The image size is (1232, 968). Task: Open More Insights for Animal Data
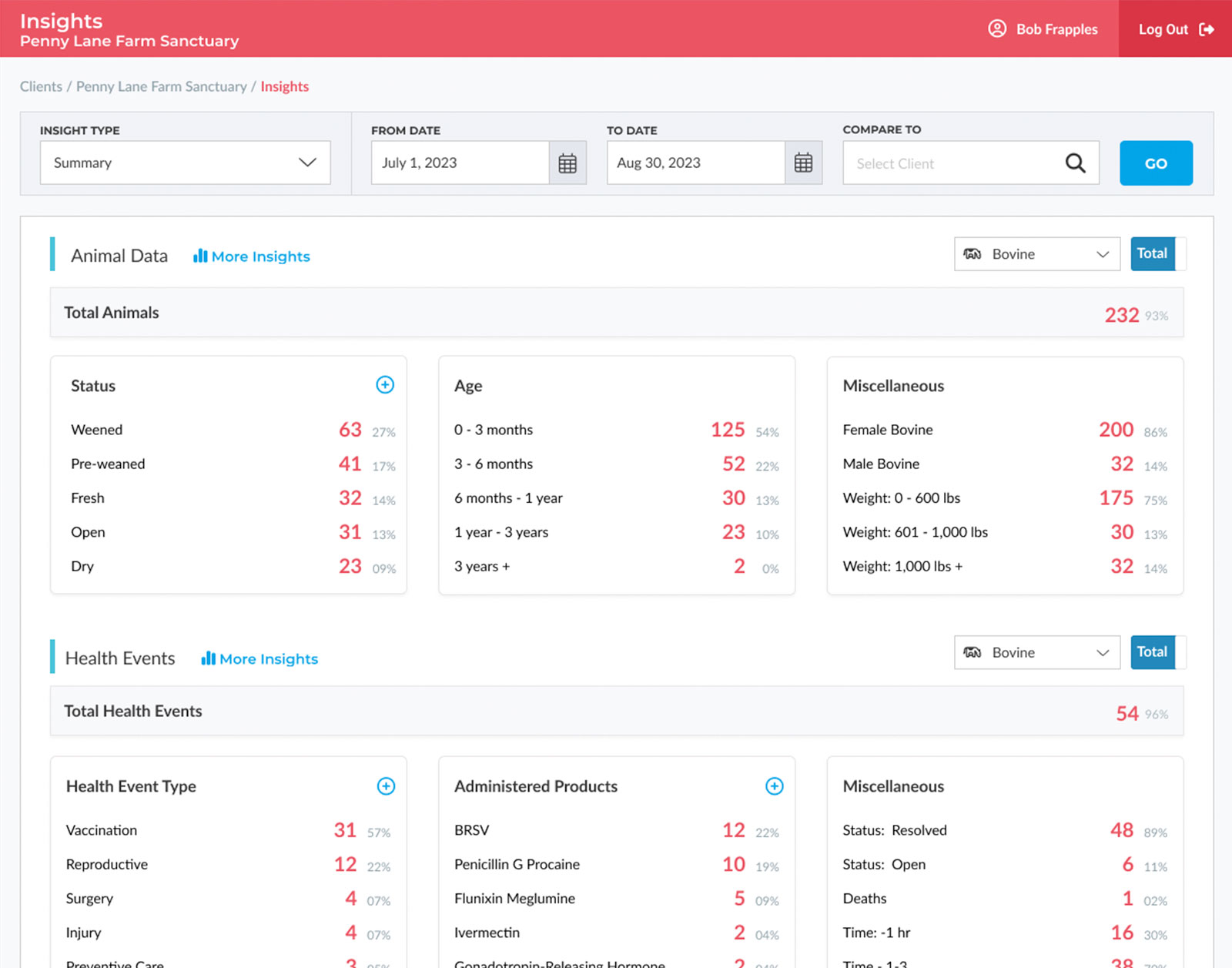click(x=252, y=256)
